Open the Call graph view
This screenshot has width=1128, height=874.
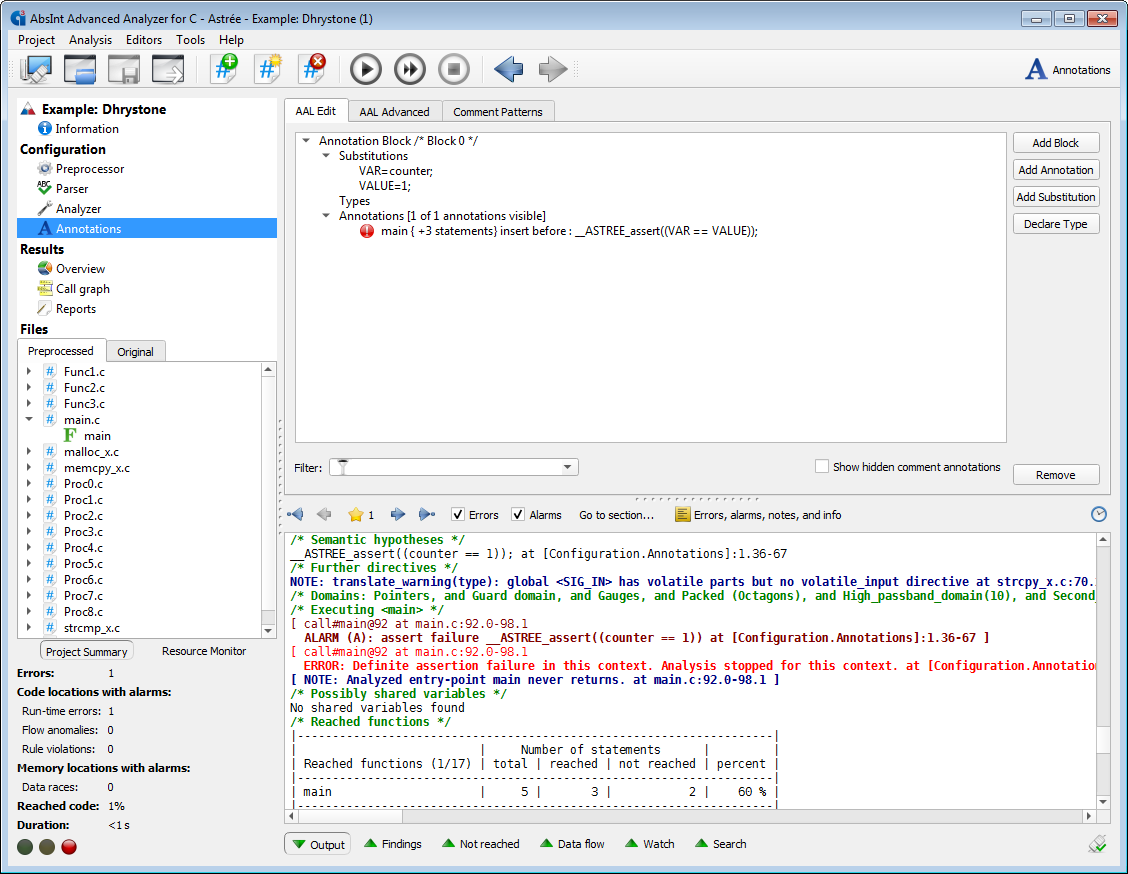83,289
